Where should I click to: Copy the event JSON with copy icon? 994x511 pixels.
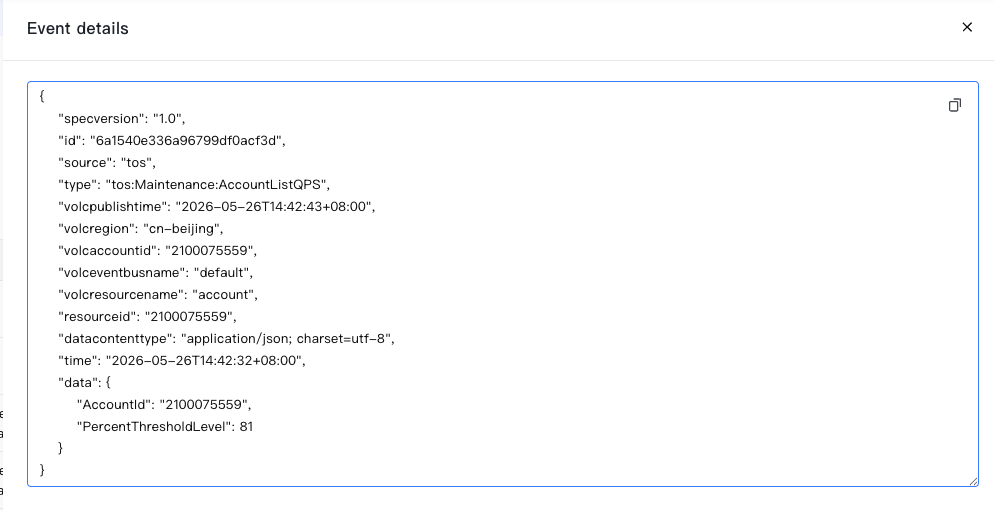click(x=955, y=105)
